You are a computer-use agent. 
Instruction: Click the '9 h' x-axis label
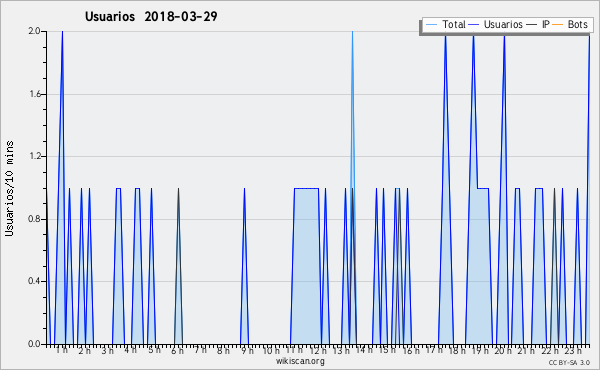(x=247, y=350)
